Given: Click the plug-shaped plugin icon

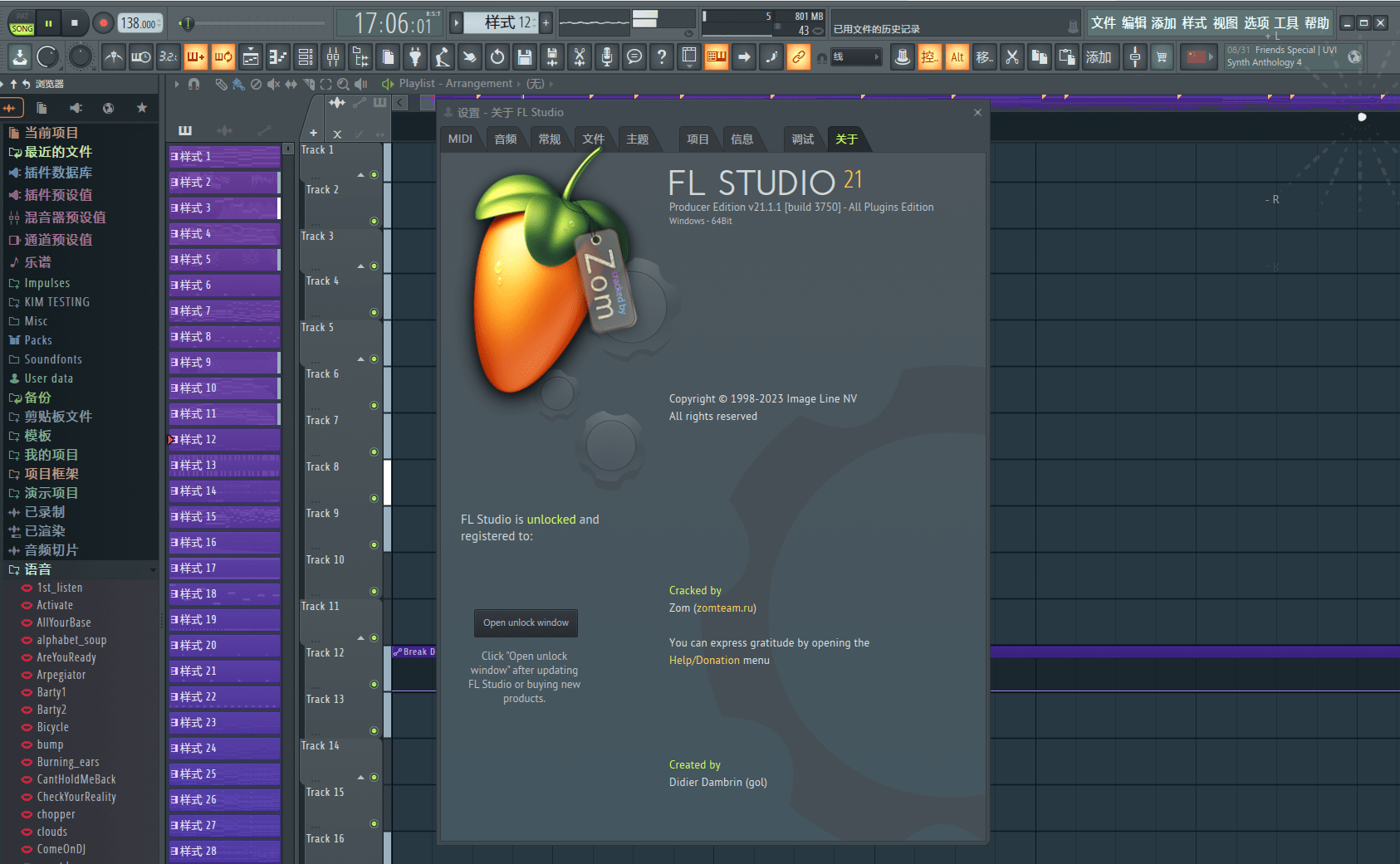Looking at the screenshot, I should [415, 57].
